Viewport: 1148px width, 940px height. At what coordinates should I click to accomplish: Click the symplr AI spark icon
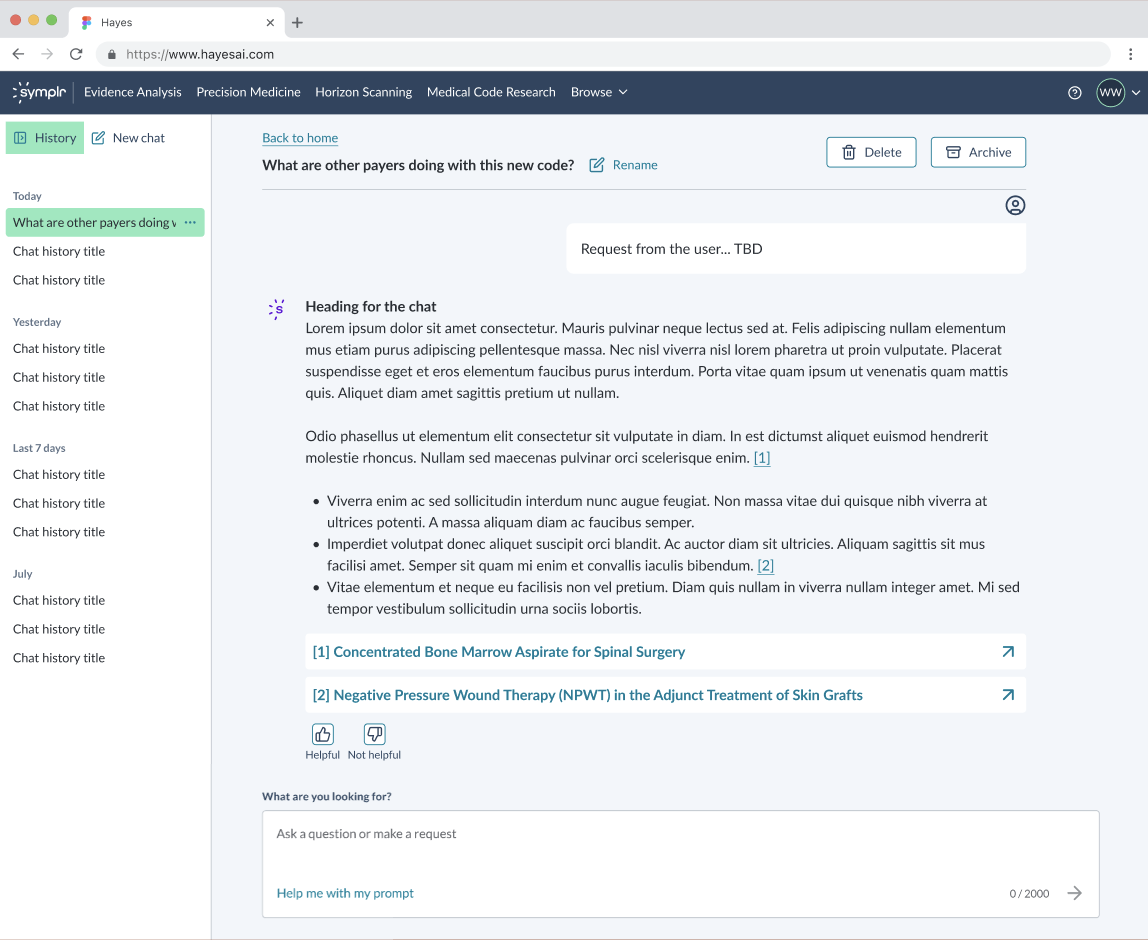click(277, 309)
